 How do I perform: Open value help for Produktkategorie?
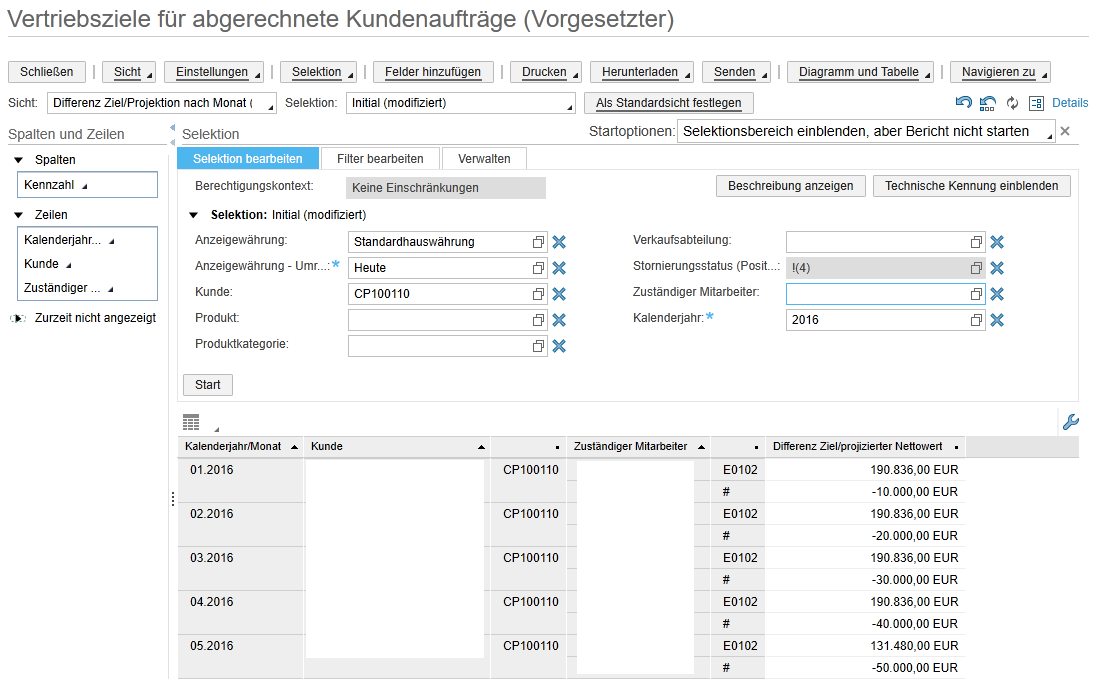click(538, 346)
